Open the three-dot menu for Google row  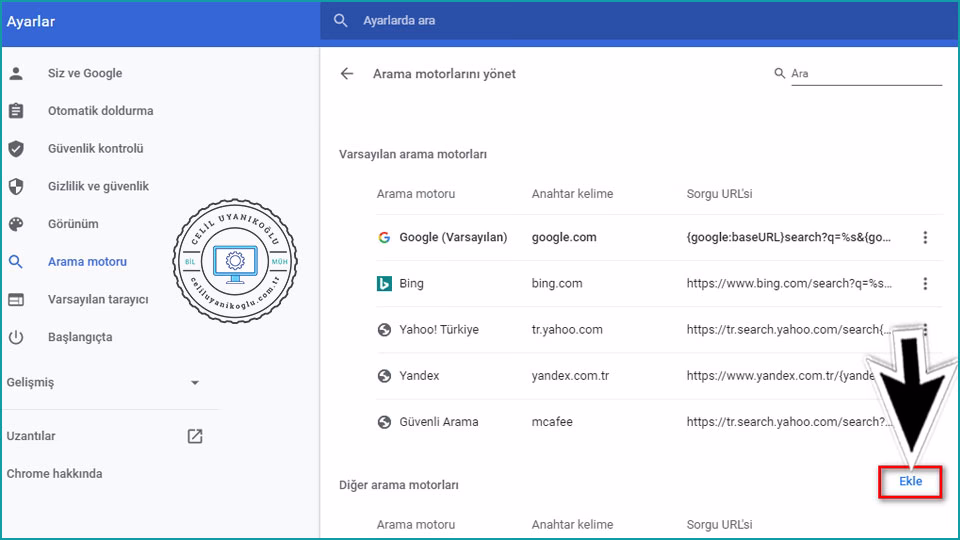click(925, 238)
